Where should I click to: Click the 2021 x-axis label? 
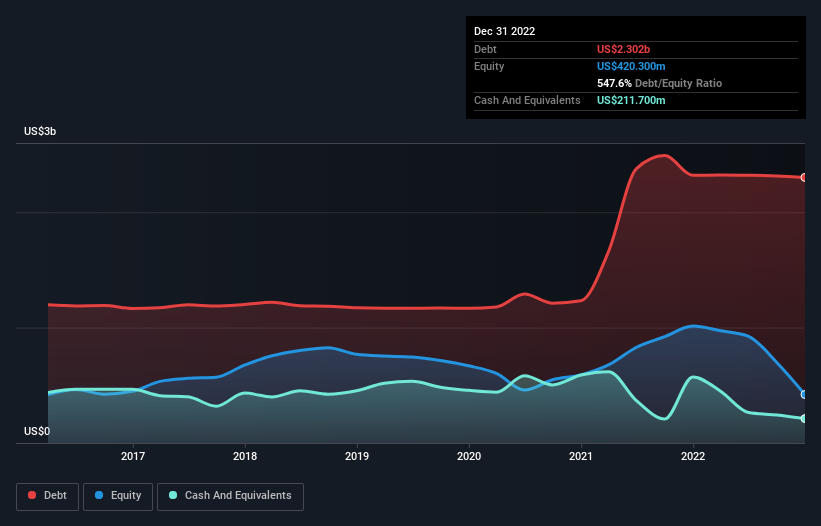pyautogui.click(x=581, y=456)
